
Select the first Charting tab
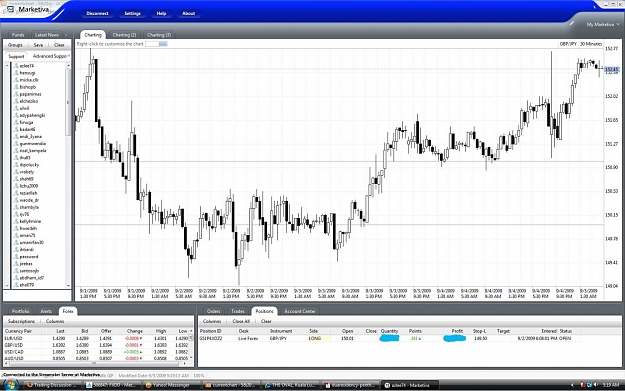pyautogui.click(x=93, y=35)
